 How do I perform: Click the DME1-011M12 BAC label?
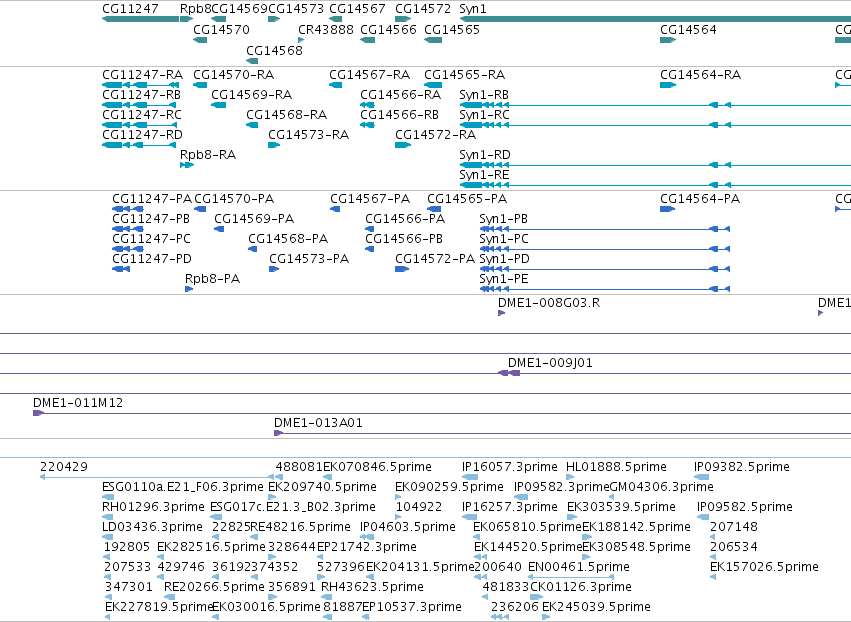78,403
